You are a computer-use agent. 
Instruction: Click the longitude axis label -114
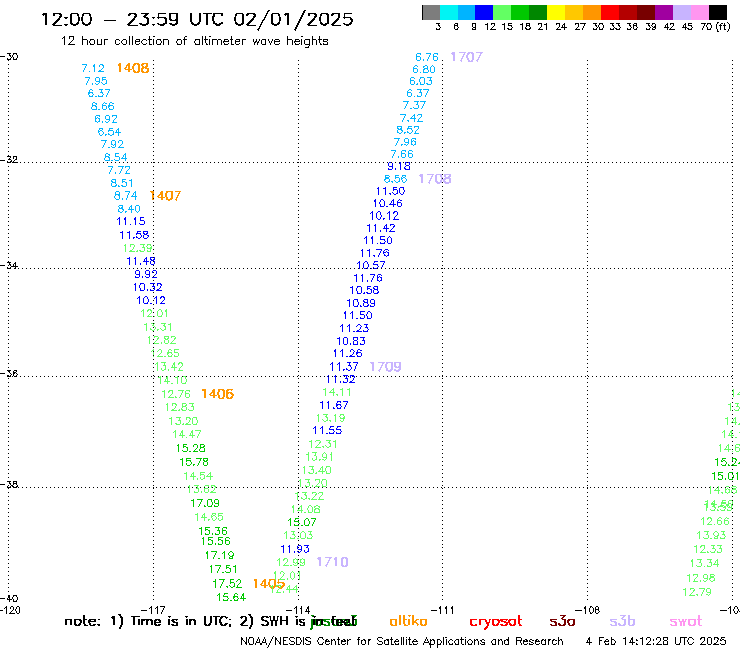click(298, 610)
